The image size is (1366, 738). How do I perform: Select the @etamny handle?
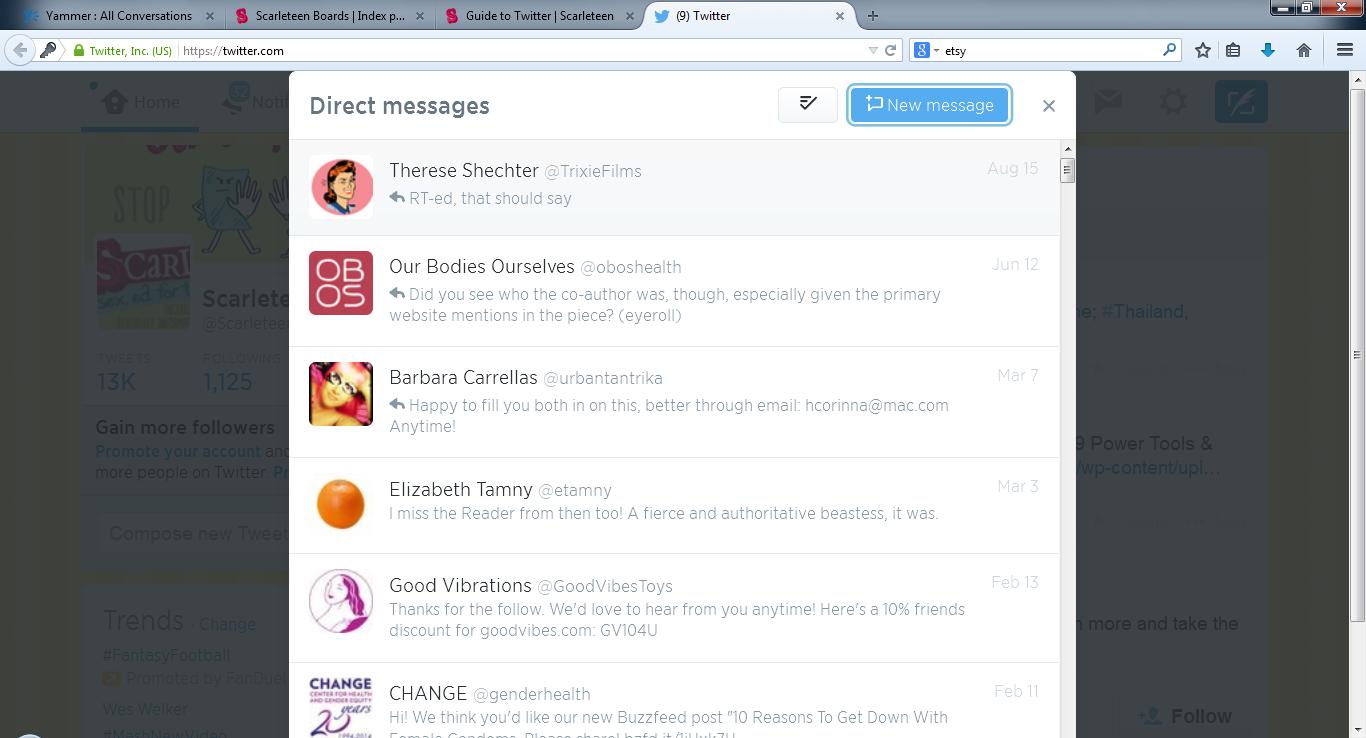point(575,490)
